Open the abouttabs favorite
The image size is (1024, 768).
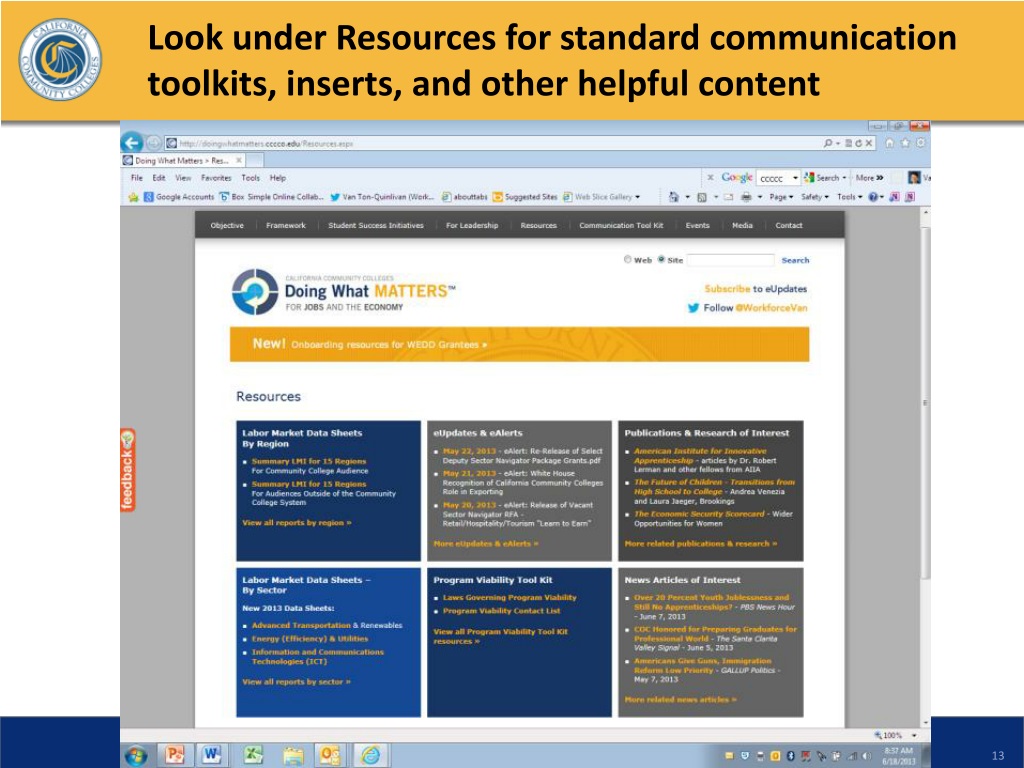pyautogui.click(x=464, y=197)
